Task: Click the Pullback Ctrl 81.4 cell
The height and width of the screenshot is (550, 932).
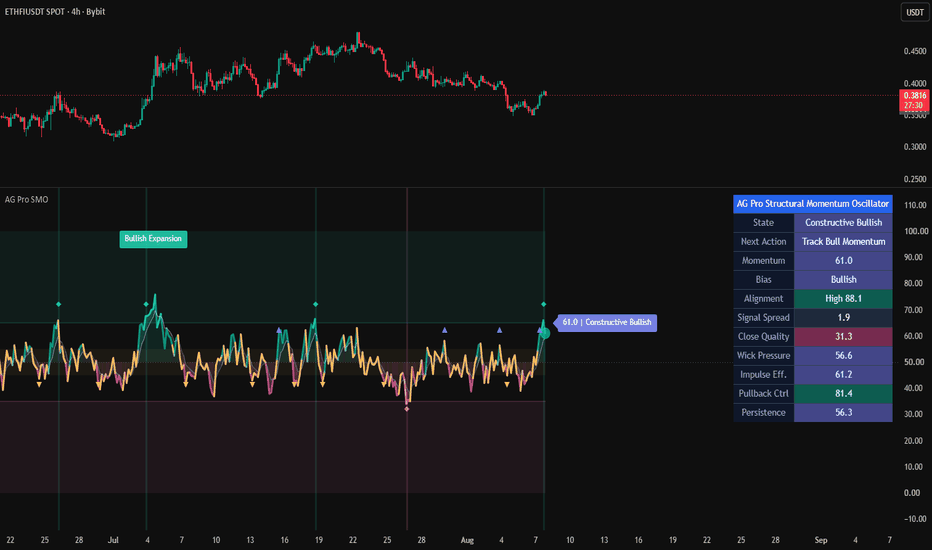Action: coord(843,394)
